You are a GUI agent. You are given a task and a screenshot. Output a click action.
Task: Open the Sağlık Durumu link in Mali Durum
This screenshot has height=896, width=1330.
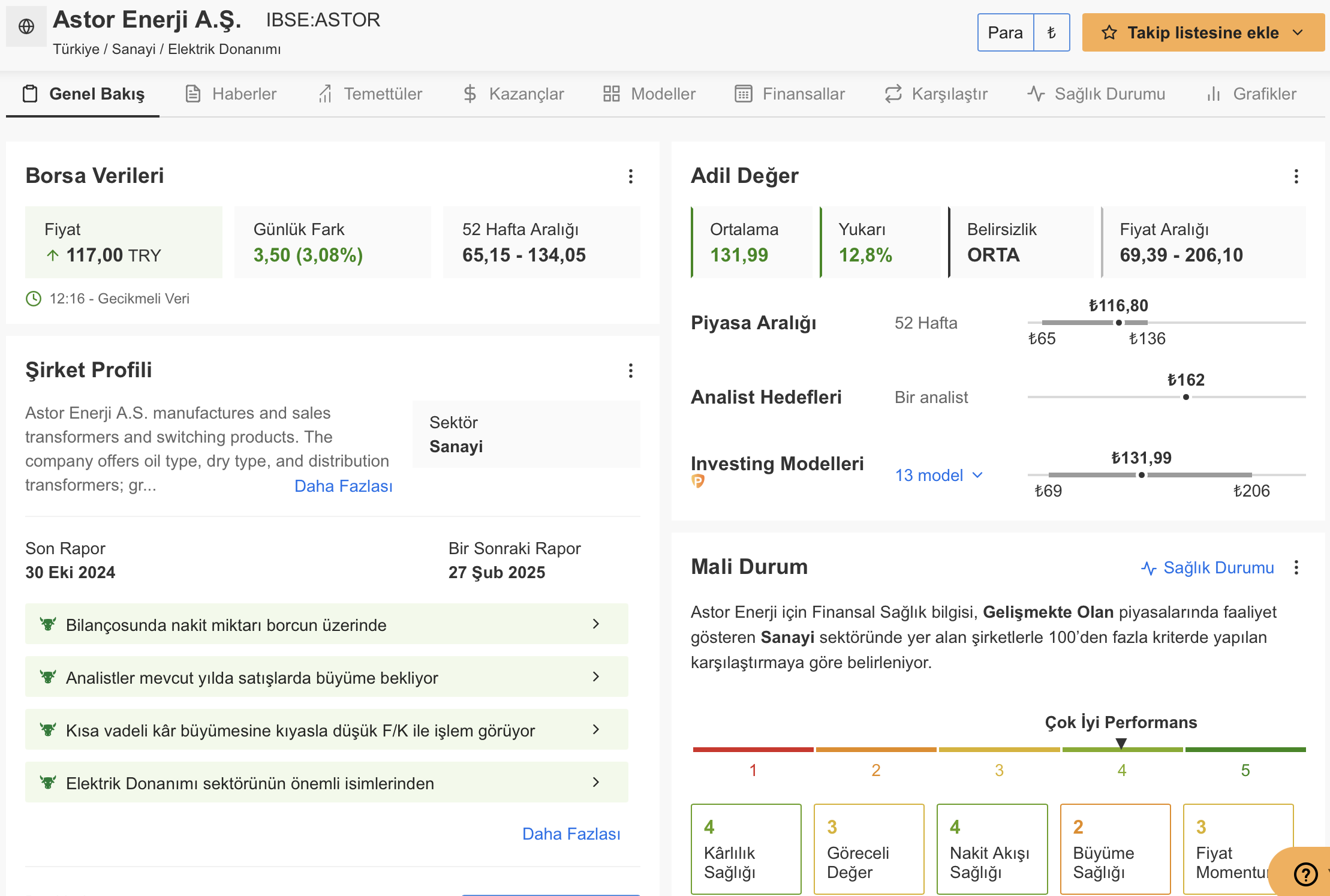[x=1207, y=567]
